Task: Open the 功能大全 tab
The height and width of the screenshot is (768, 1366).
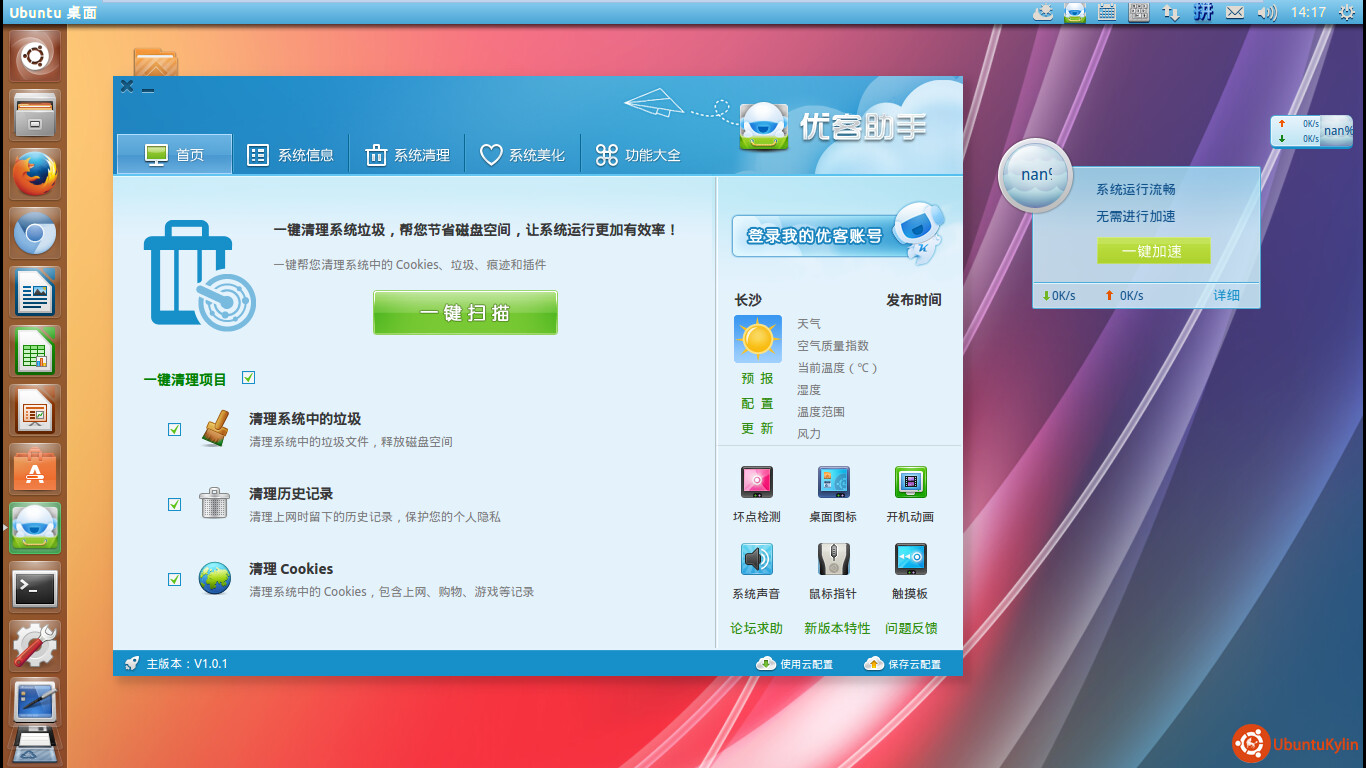Action: [x=637, y=155]
